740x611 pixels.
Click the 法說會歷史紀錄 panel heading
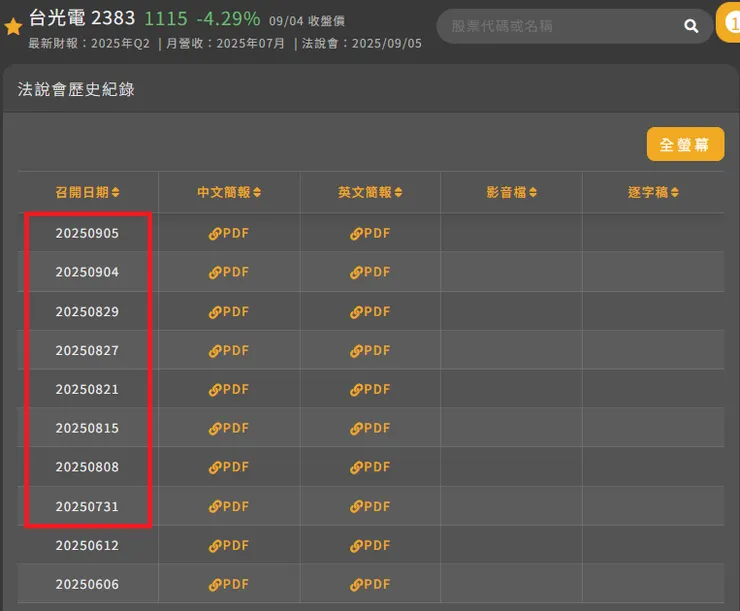tap(76, 89)
